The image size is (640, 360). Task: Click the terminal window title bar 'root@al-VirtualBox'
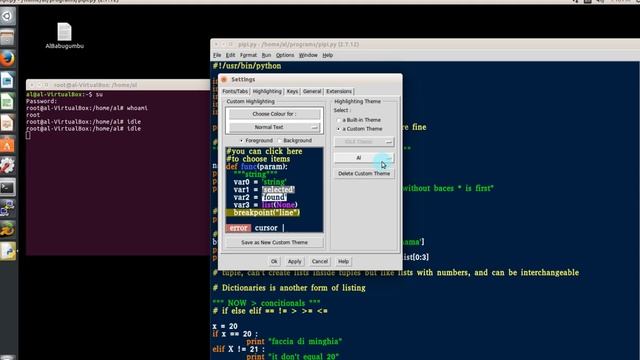click(x=118, y=85)
